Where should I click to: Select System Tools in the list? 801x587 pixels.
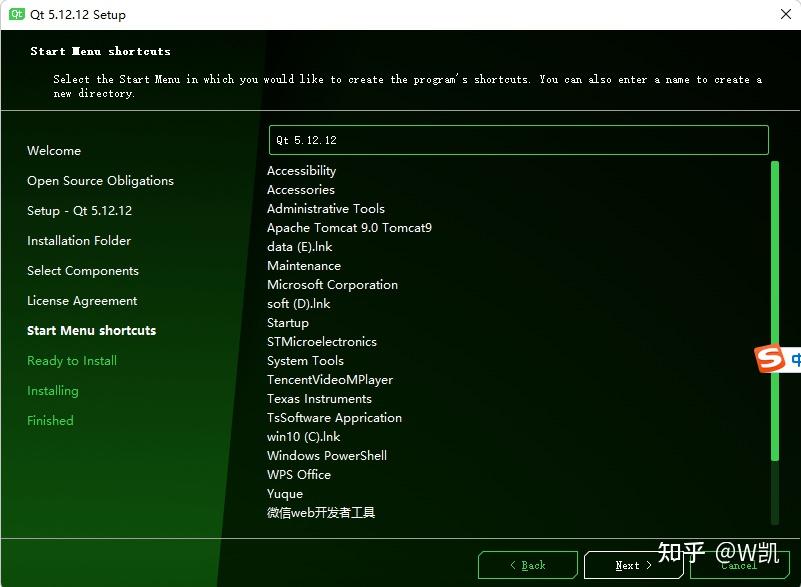click(305, 361)
